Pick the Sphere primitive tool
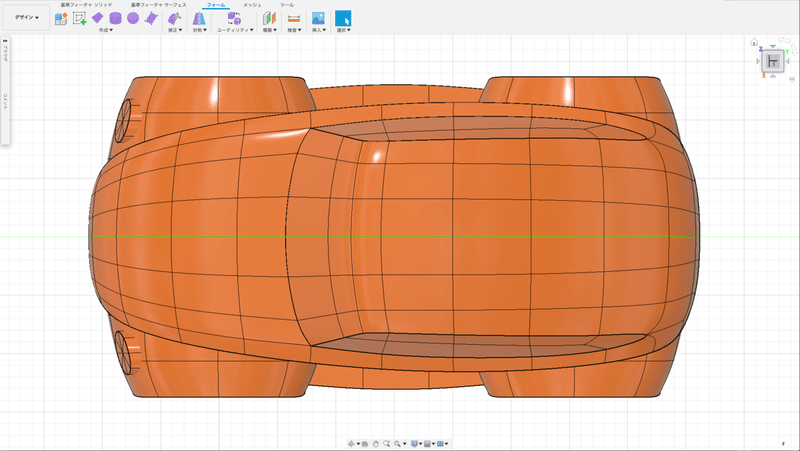Screen dimensions: 800x451 [132, 18]
